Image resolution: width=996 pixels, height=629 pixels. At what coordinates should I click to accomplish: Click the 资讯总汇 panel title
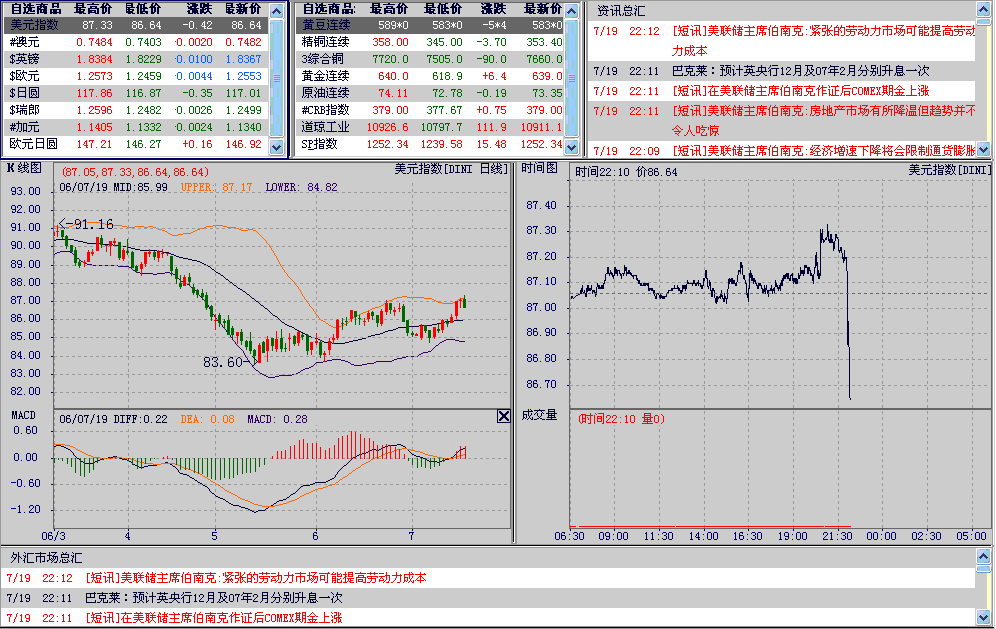coord(621,11)
